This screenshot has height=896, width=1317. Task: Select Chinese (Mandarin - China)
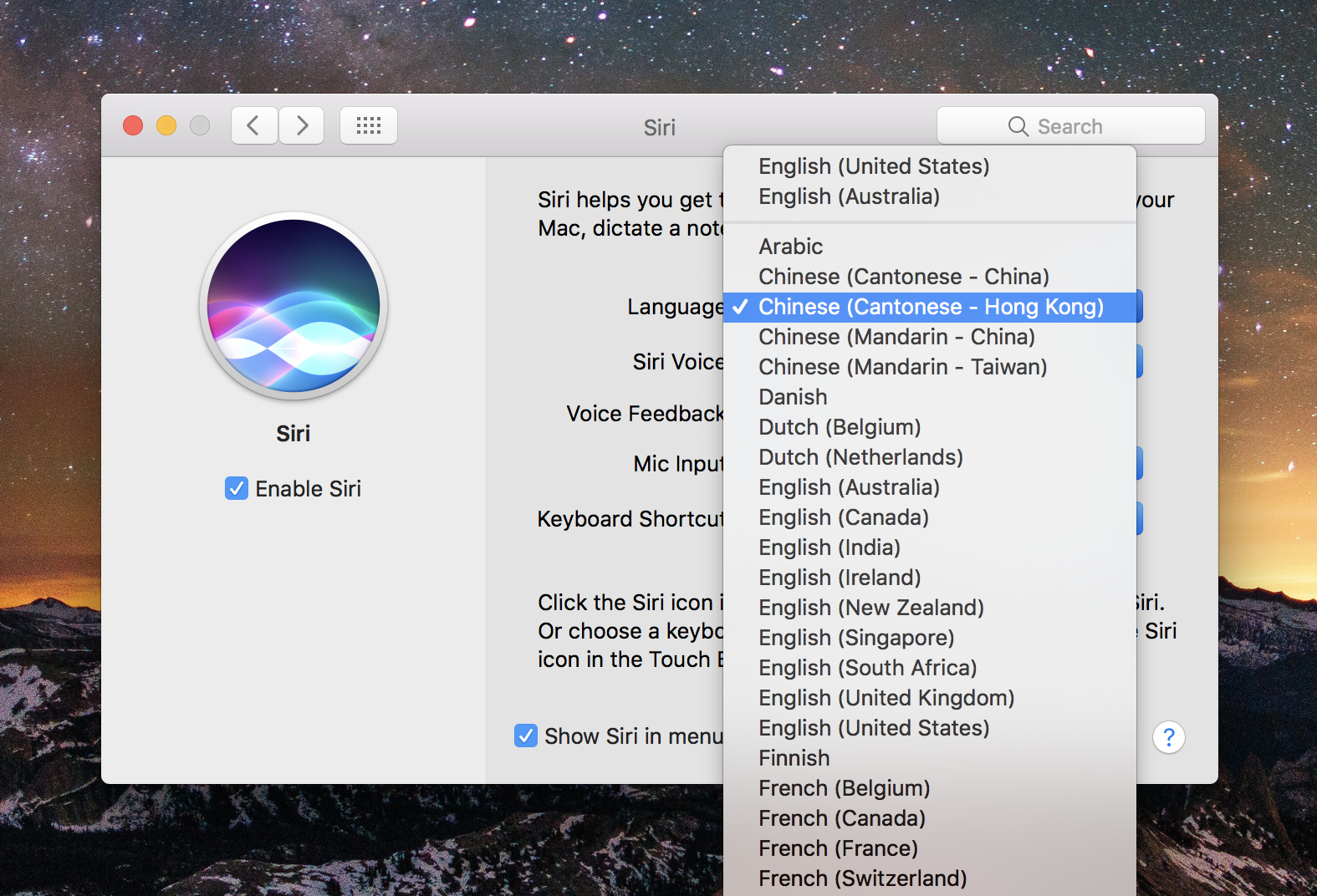click(930, 337)
